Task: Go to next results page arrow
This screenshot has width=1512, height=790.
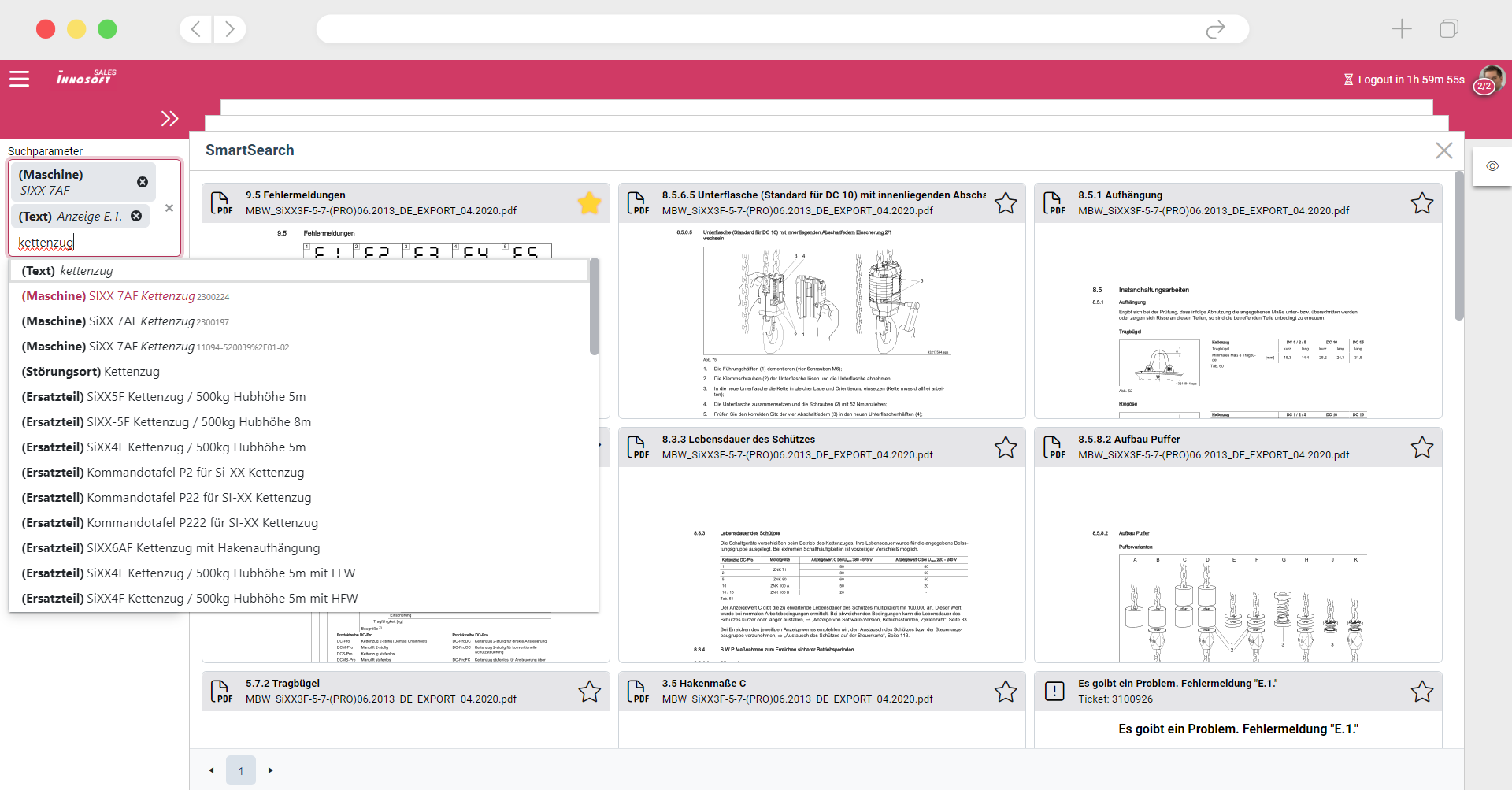Action: [270, 770]
